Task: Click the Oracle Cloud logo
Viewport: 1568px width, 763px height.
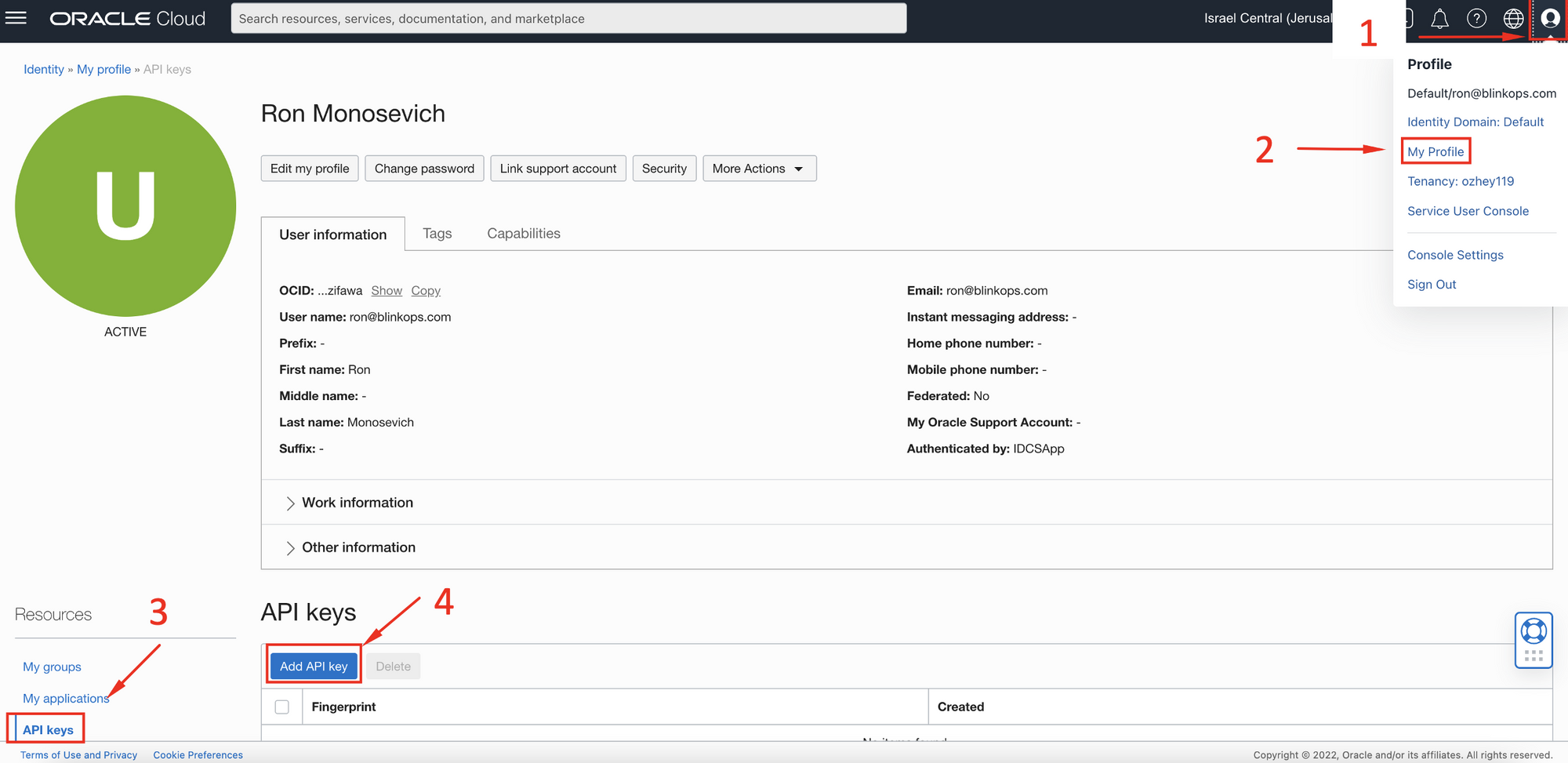Action: click(128, 19)
